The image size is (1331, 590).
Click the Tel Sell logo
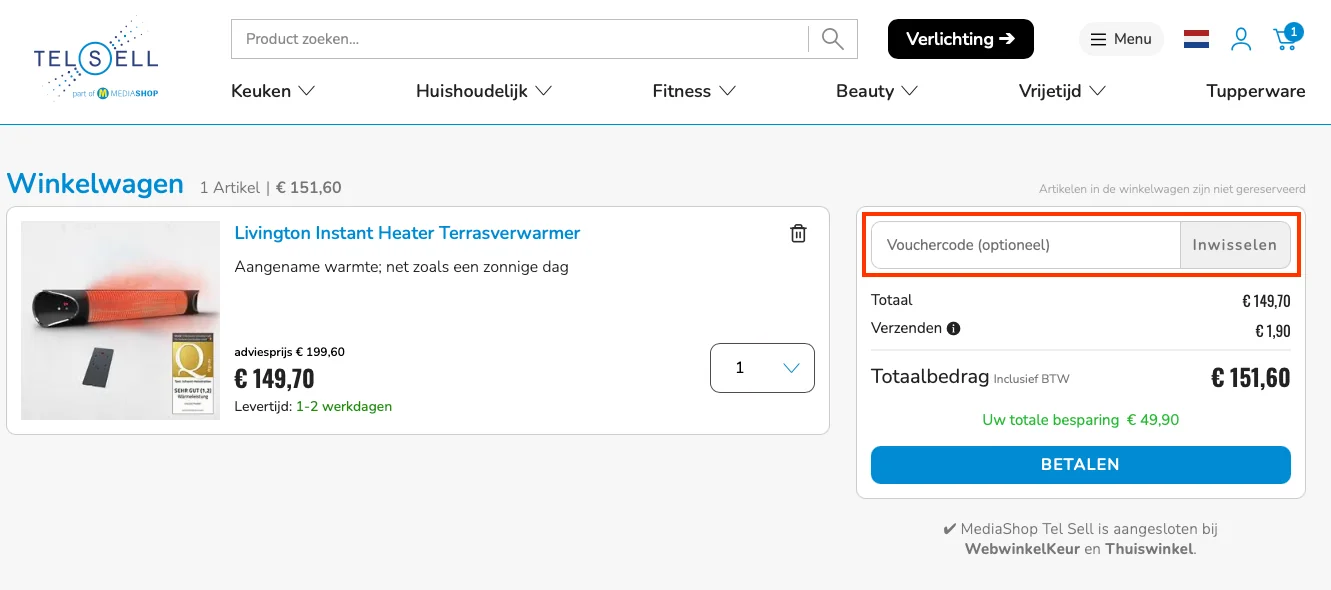click(95, 57)
